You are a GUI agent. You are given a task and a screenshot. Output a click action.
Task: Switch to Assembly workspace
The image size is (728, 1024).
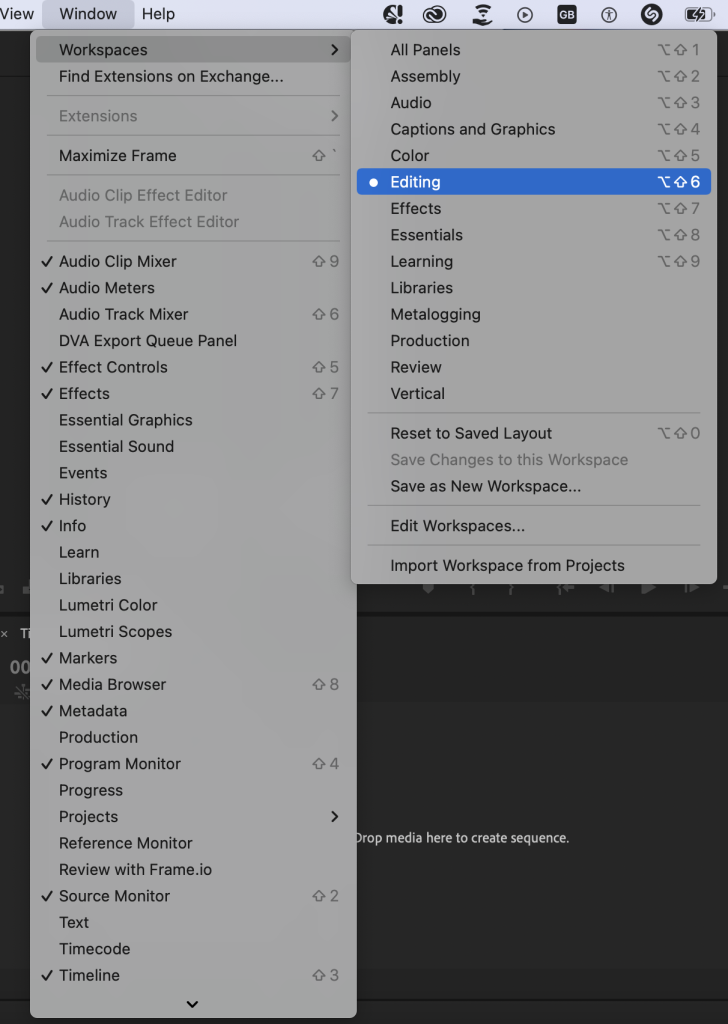pos(533,76)
